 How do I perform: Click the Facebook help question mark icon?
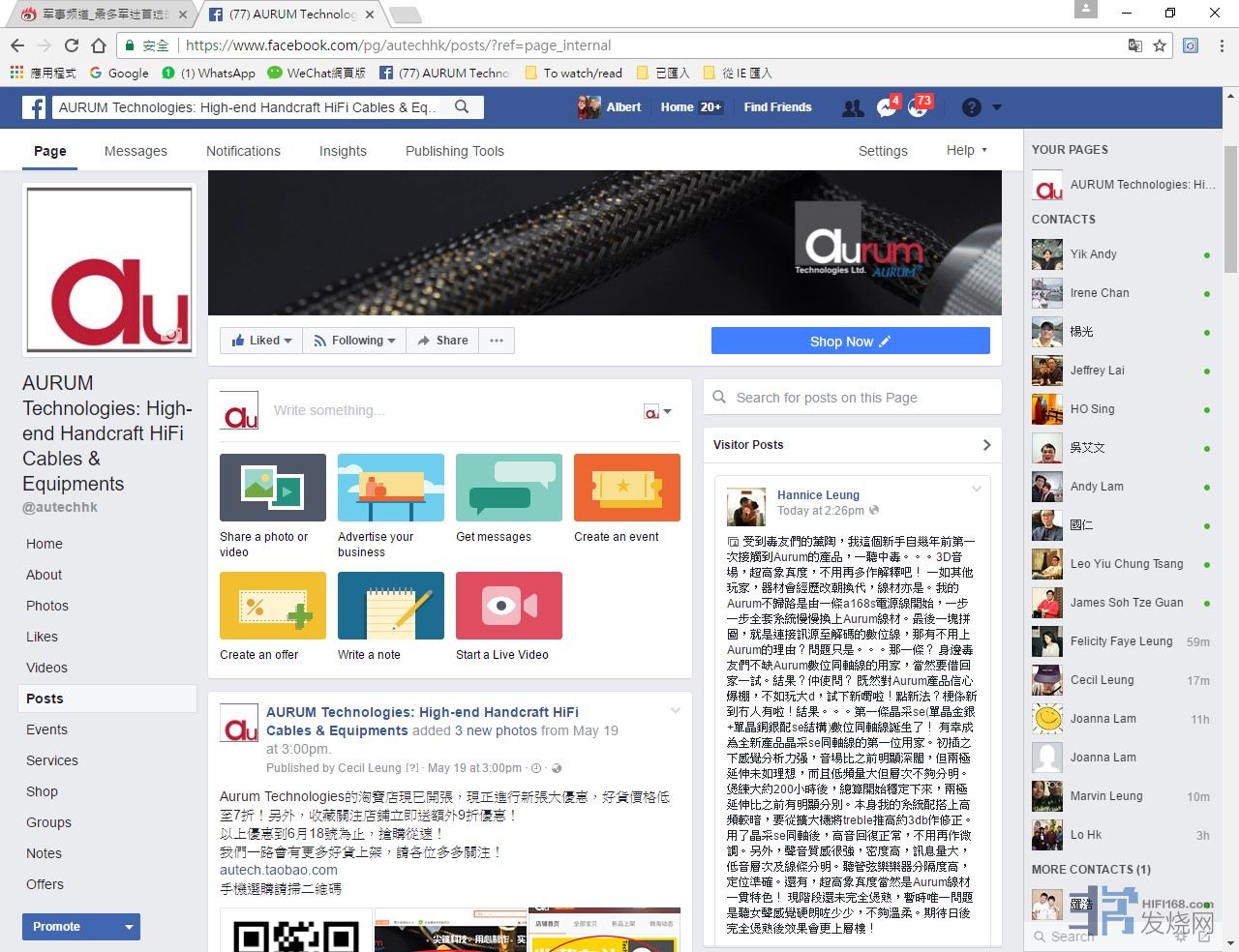(x=972, y=108)
